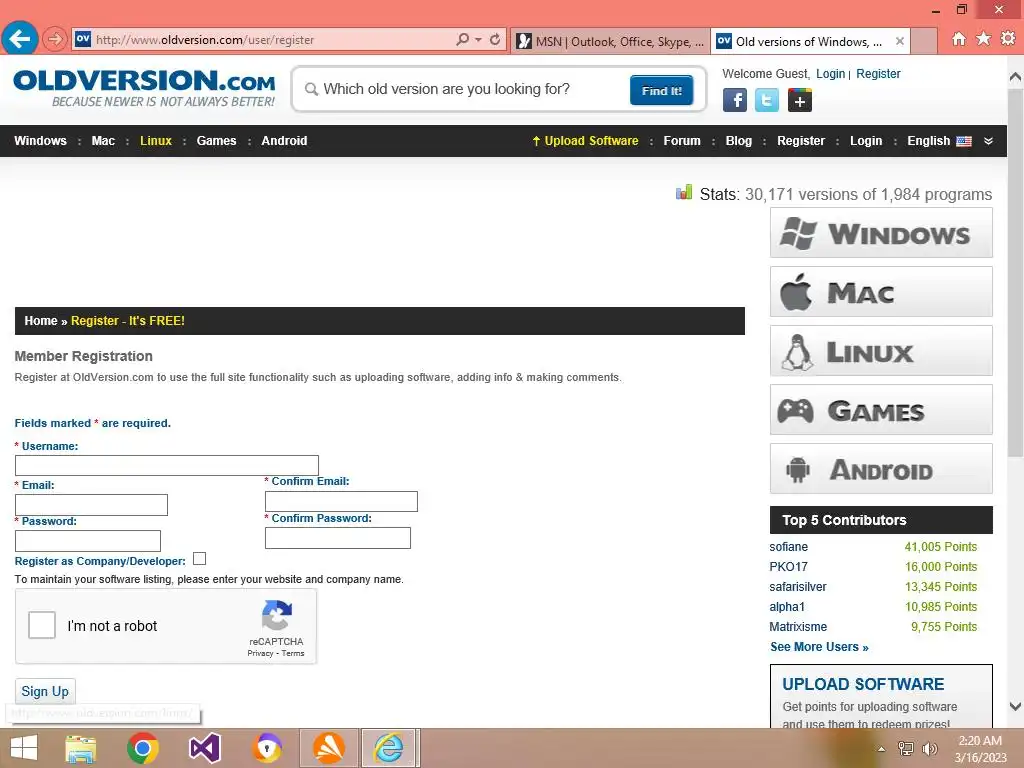Click the browser forward arrow button
Image resolution: width=1024 pixels, height=768 pixels.
(x=55, y=39)
